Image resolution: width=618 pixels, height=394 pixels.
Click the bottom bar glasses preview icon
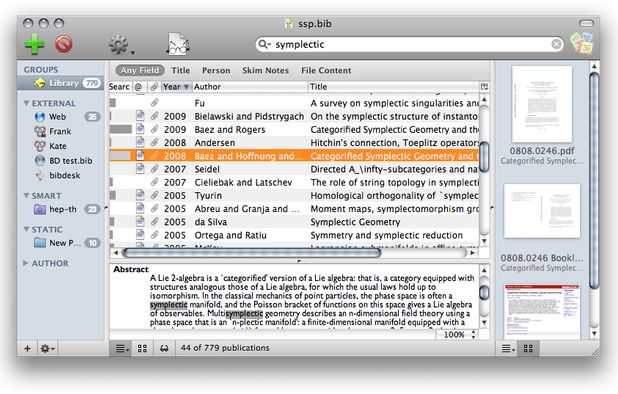164,348
